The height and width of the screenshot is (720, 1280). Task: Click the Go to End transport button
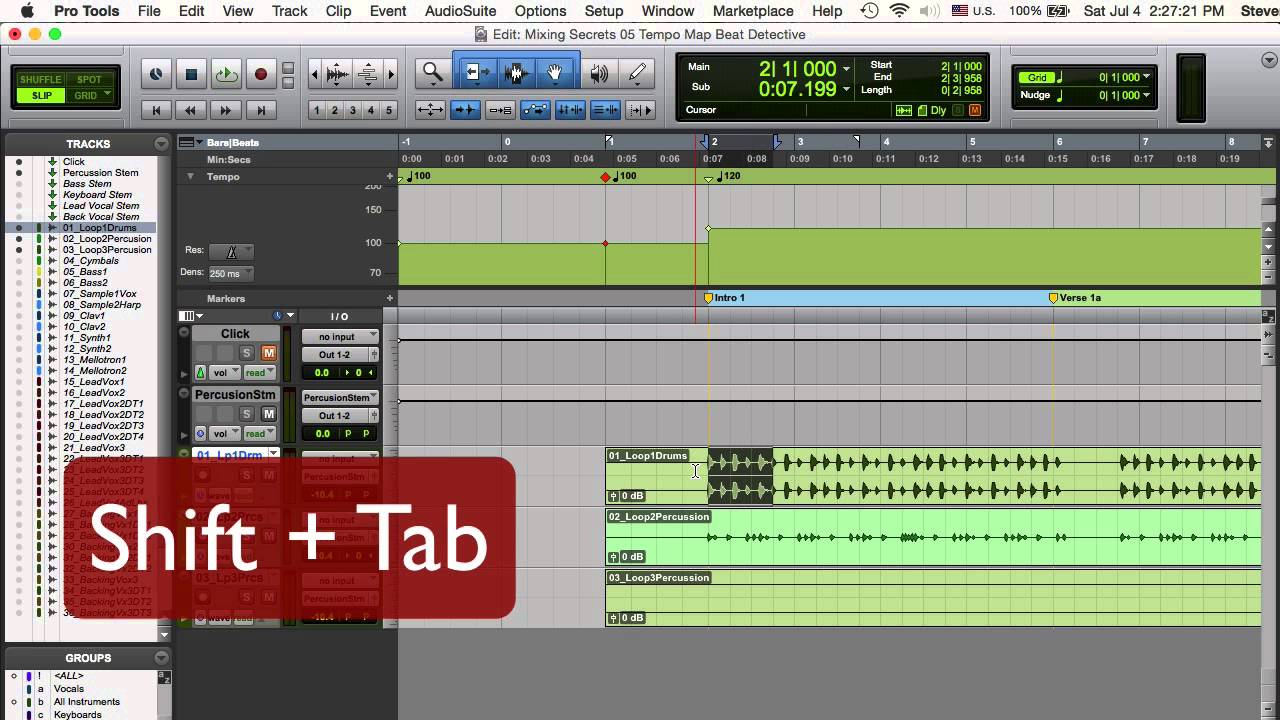pos(261,110)
